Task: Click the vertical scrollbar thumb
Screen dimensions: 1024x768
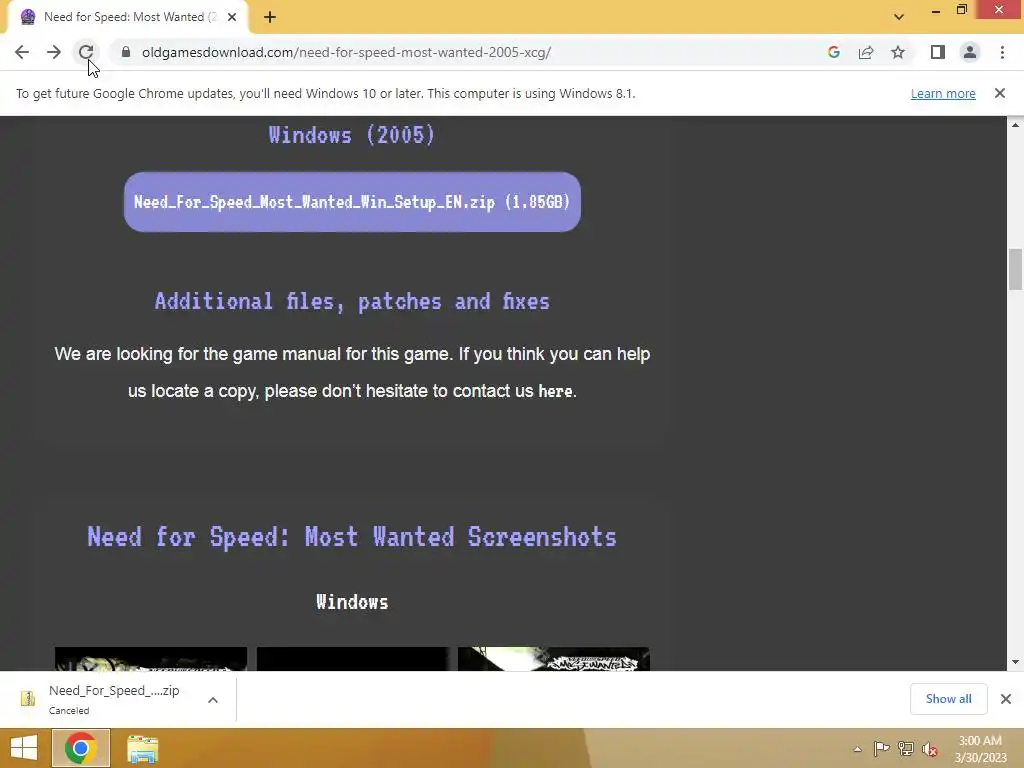Action: coord(1015,269)
